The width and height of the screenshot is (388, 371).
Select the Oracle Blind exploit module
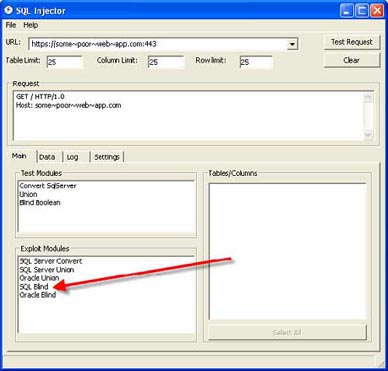[38, 295]
